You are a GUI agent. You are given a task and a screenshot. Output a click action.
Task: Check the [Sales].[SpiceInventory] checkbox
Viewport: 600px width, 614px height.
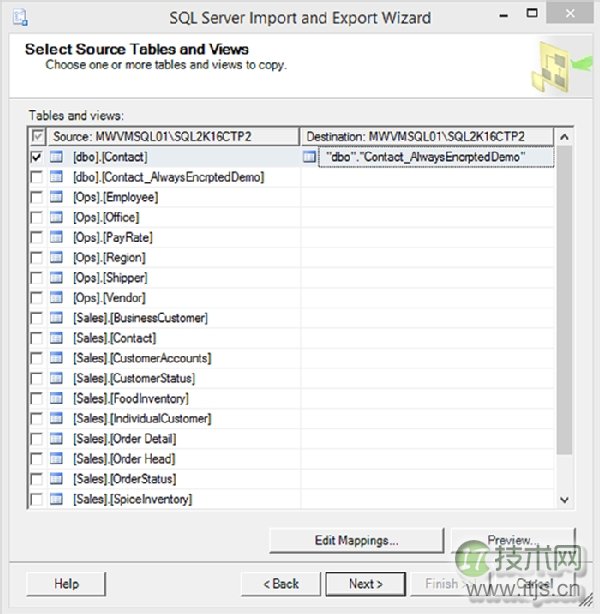[36, 499]
